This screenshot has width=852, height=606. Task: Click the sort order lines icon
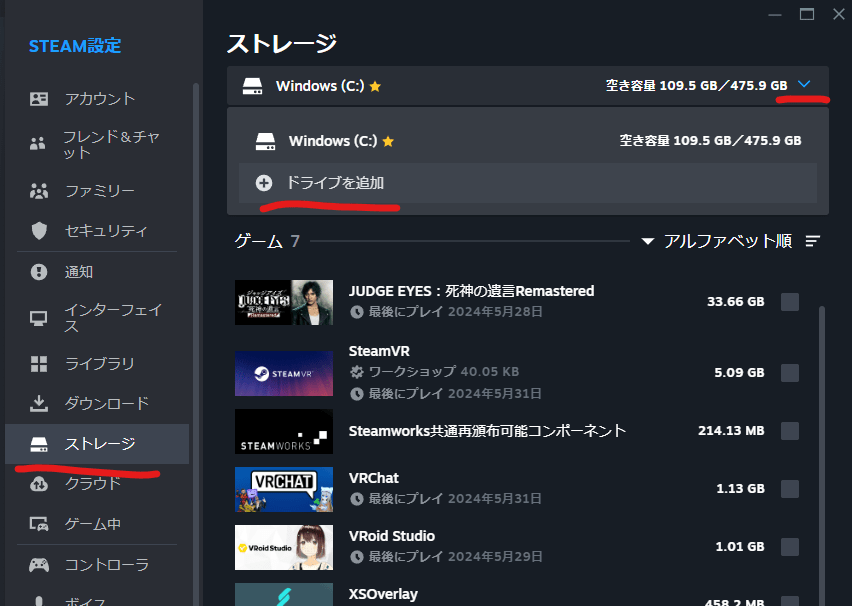click(813, 241)
